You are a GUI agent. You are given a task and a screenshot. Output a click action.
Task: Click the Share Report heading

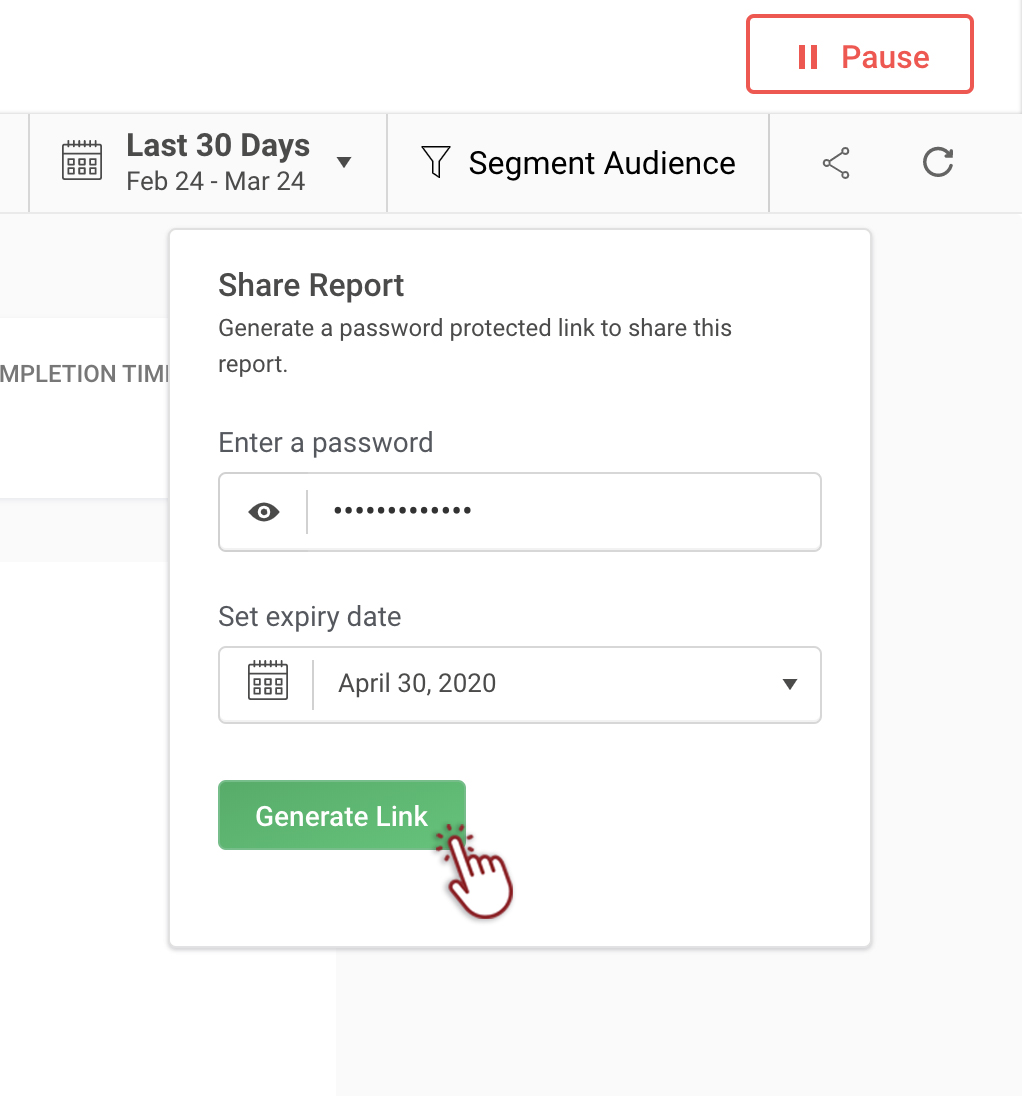[x=311, y=285]
